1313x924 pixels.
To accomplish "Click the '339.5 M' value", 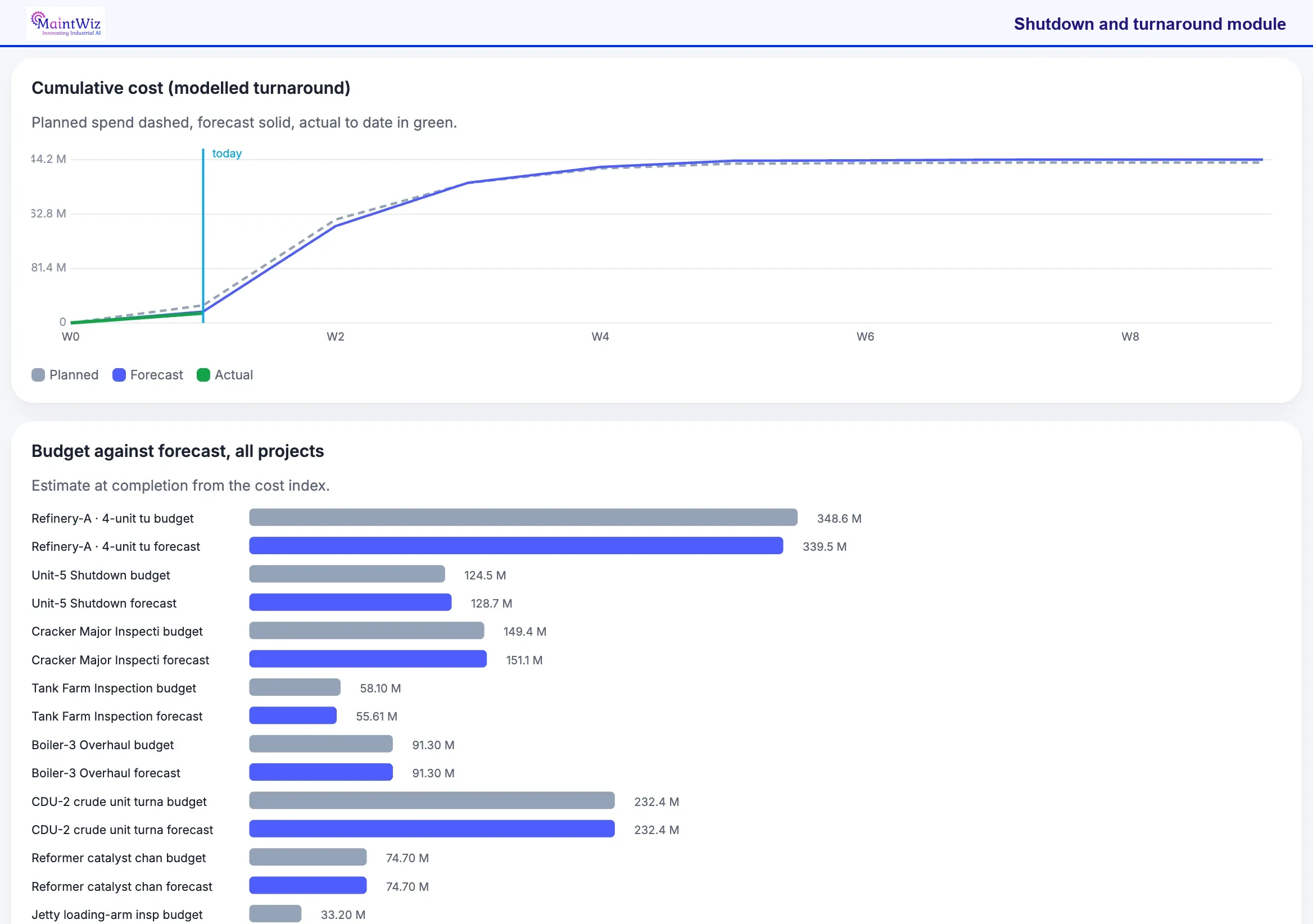I will click(x=824, y=547).
